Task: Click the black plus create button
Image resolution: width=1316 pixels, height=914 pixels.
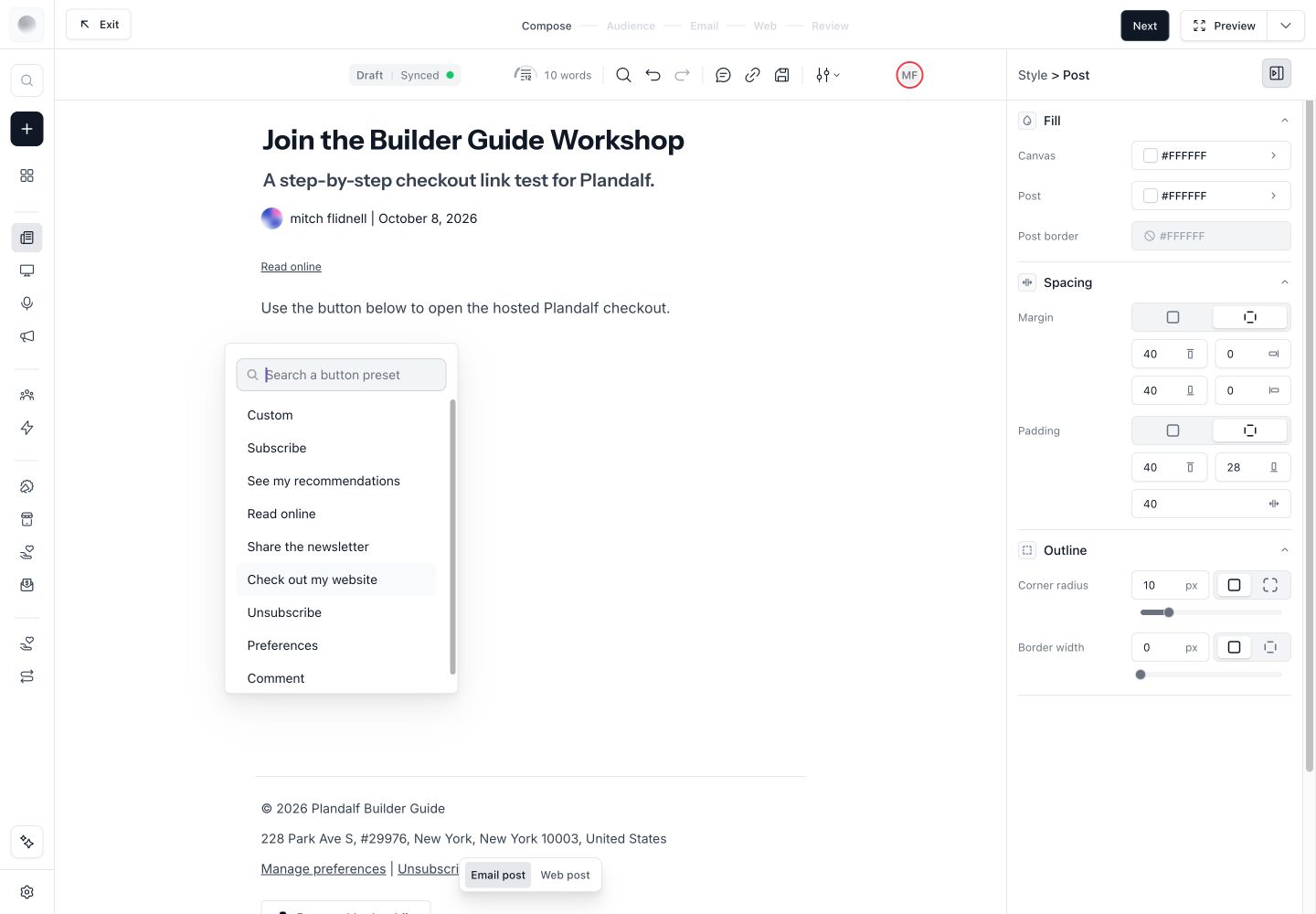Action: [27, 129]
